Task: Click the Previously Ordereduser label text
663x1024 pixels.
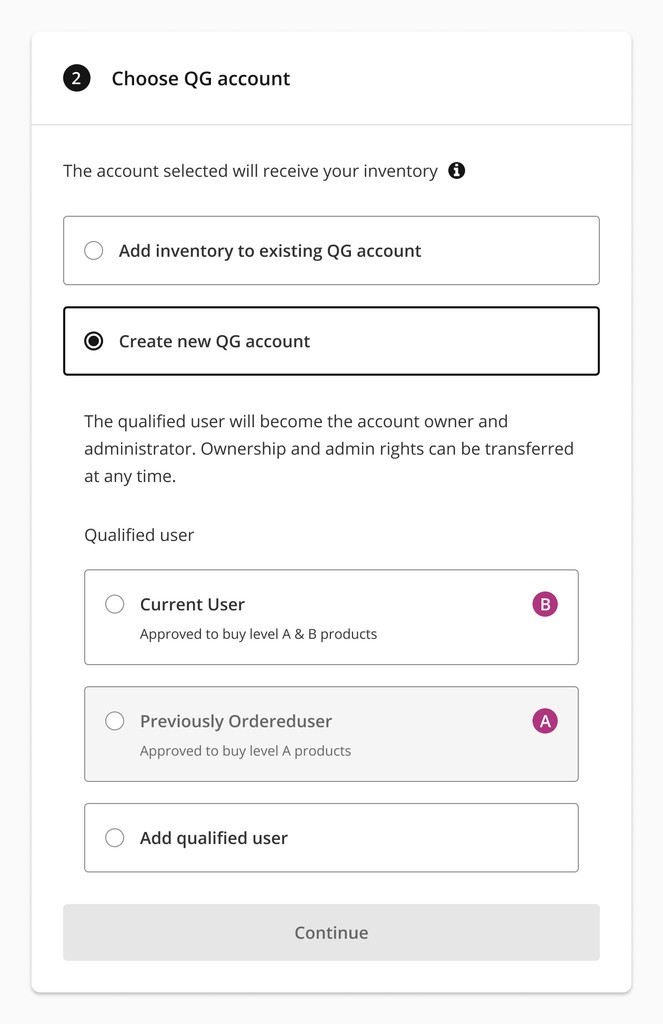Action: tap(236, 721)
